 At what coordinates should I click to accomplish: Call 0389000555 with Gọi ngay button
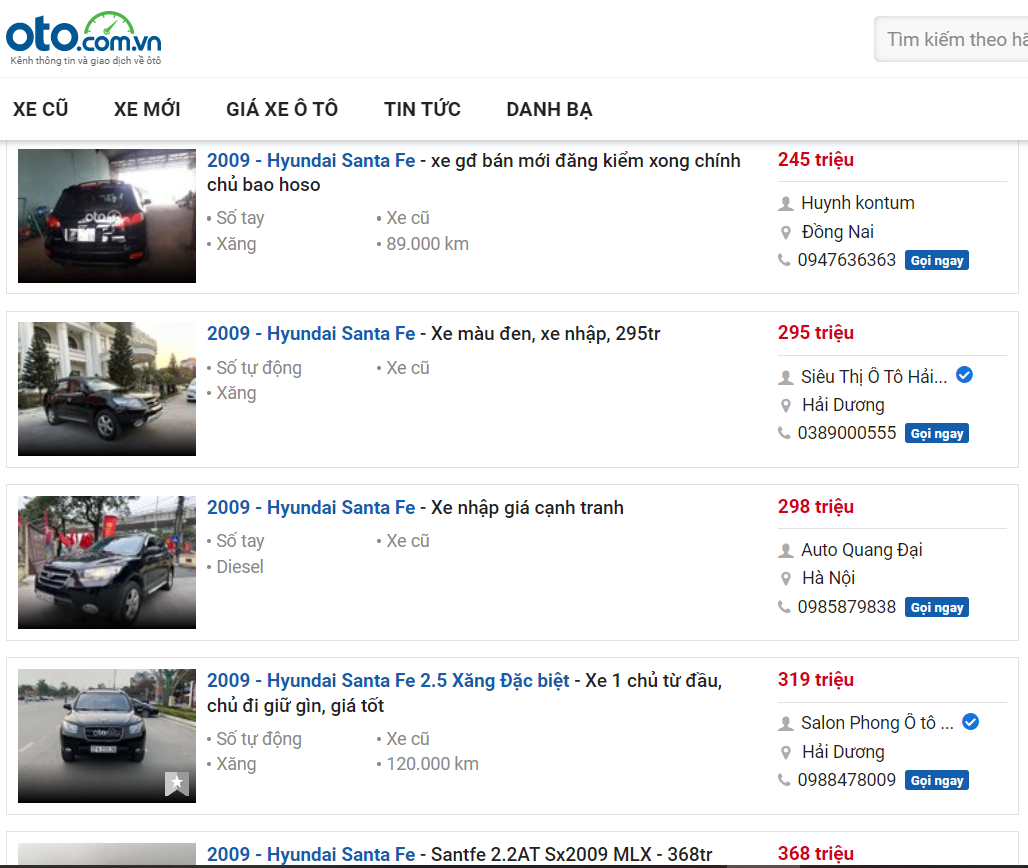pyautogui.click(x=937, y=433)
